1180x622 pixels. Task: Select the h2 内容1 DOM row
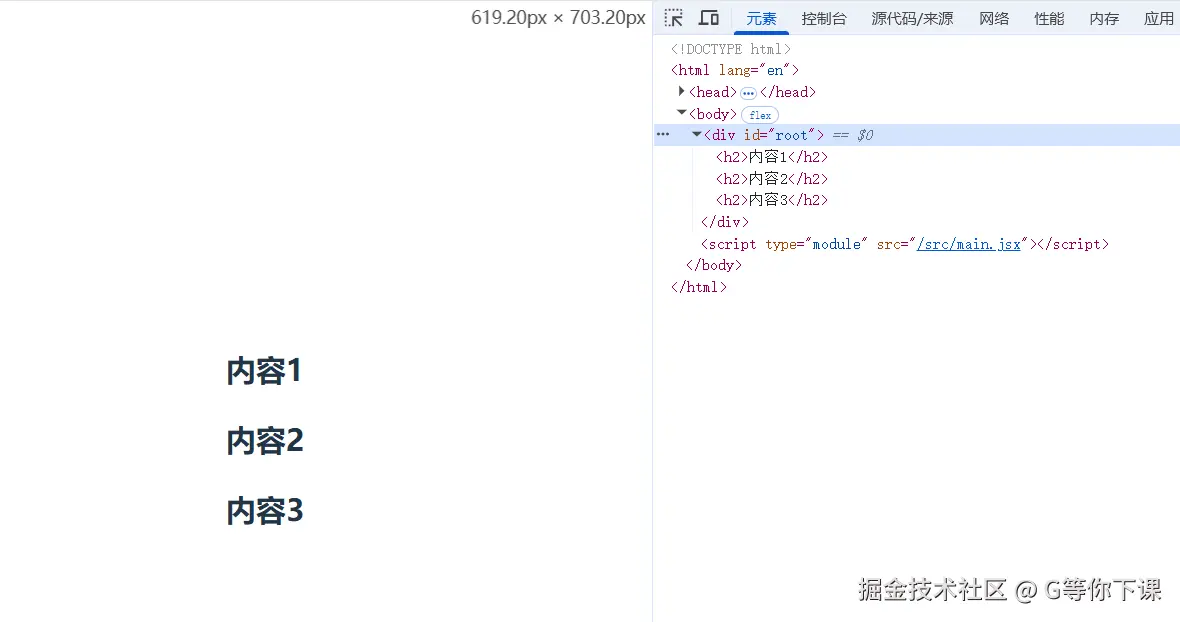(x=771, y=156)
